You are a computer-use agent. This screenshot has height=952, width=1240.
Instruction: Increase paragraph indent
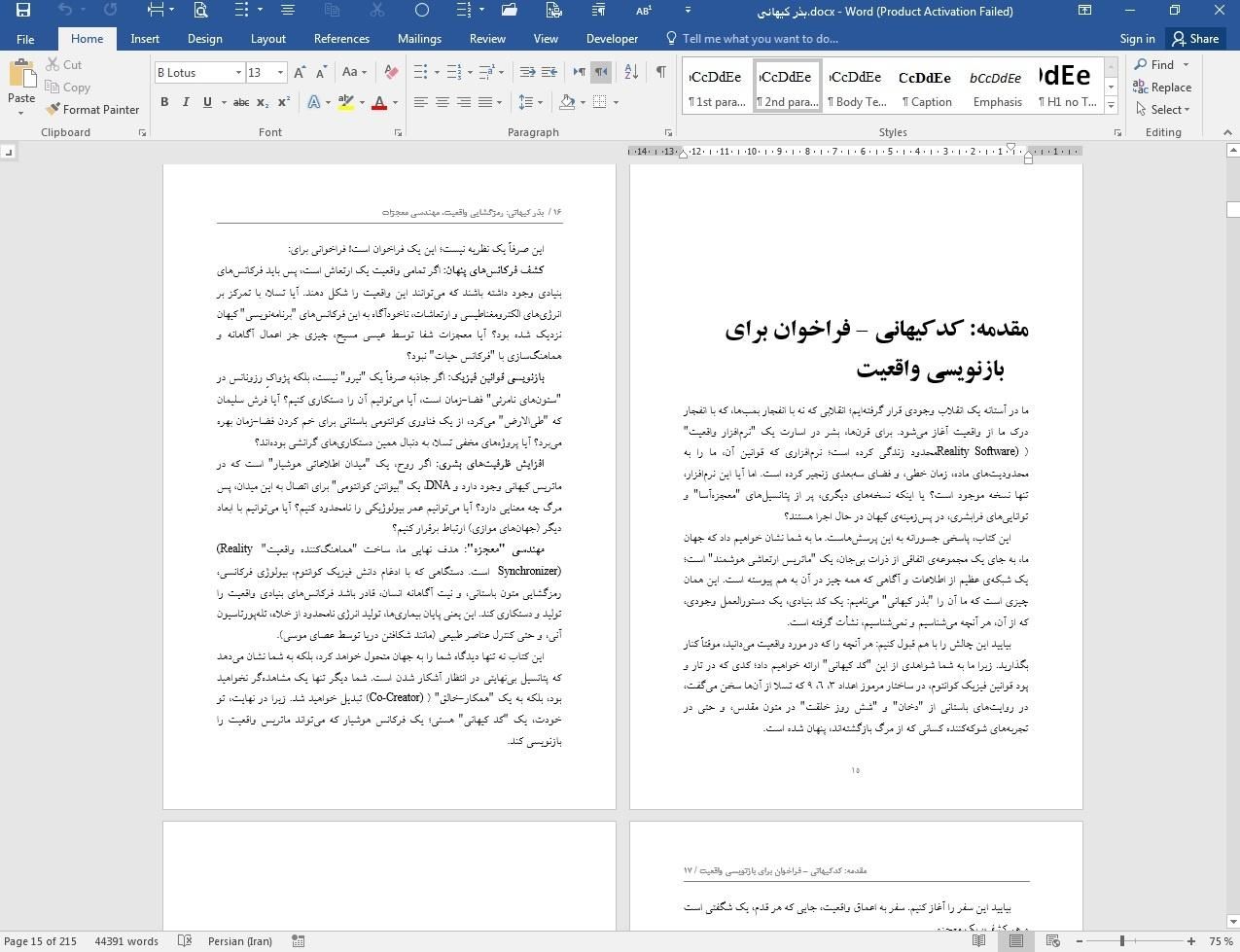549,72
